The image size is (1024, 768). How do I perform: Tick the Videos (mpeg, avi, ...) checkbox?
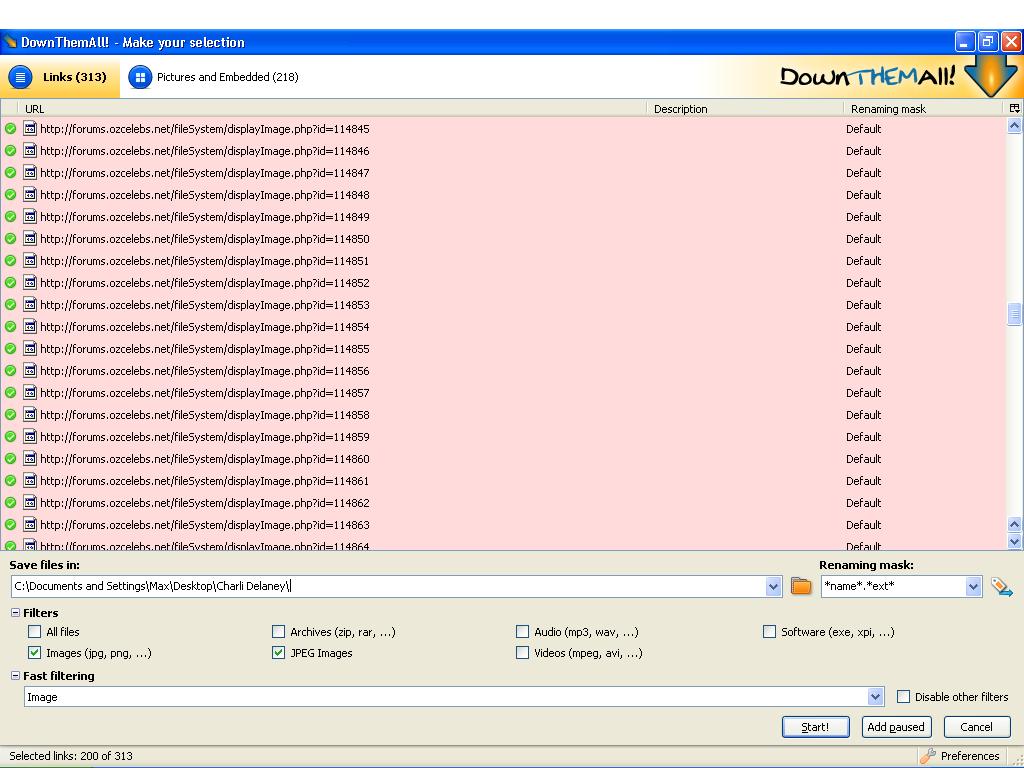point(523,653)
